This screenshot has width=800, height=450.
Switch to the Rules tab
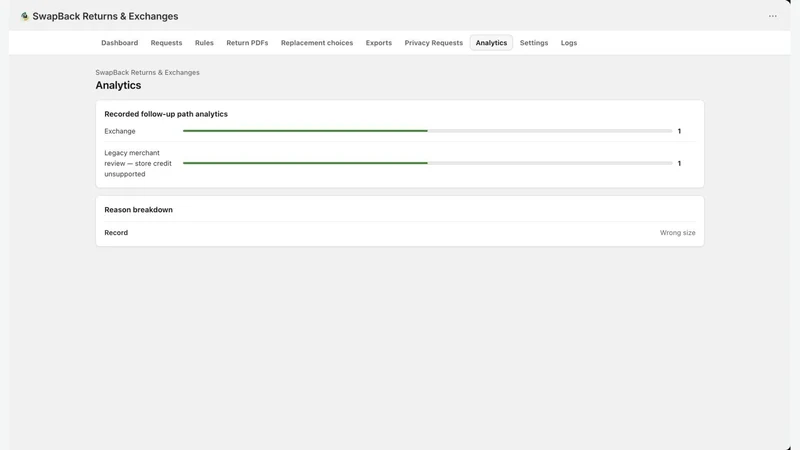click(204, 43)
